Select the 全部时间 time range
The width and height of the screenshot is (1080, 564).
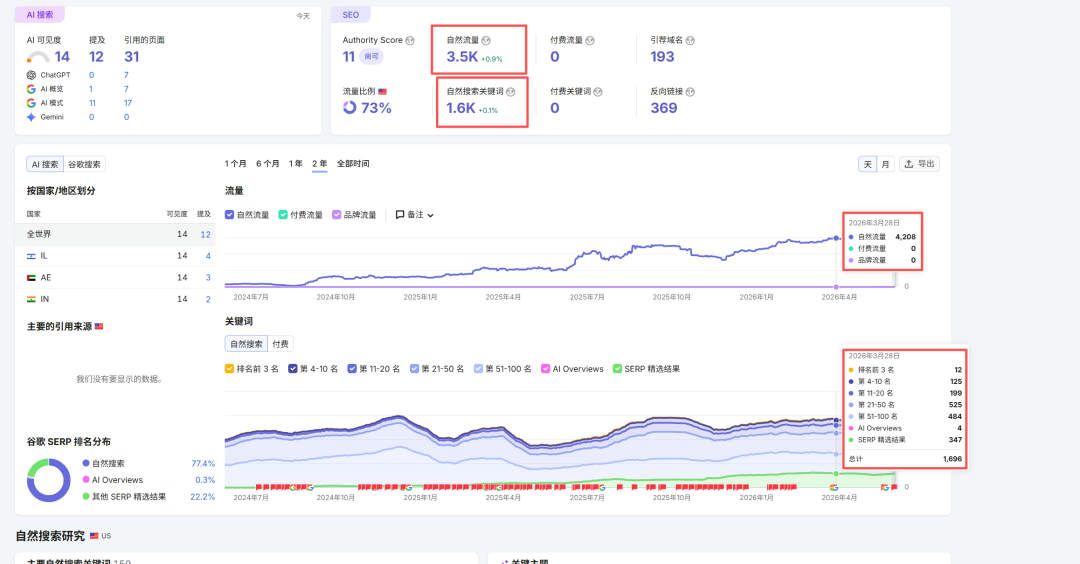coord(353,164)
